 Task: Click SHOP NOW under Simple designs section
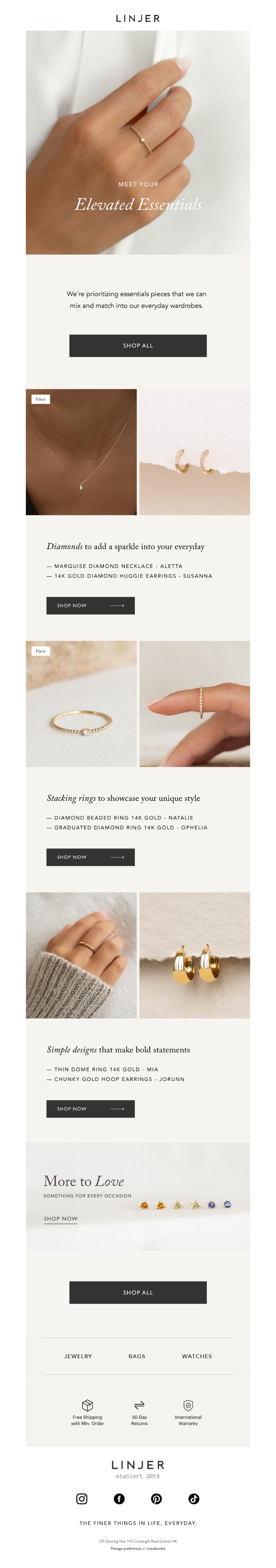[90, 1108]
